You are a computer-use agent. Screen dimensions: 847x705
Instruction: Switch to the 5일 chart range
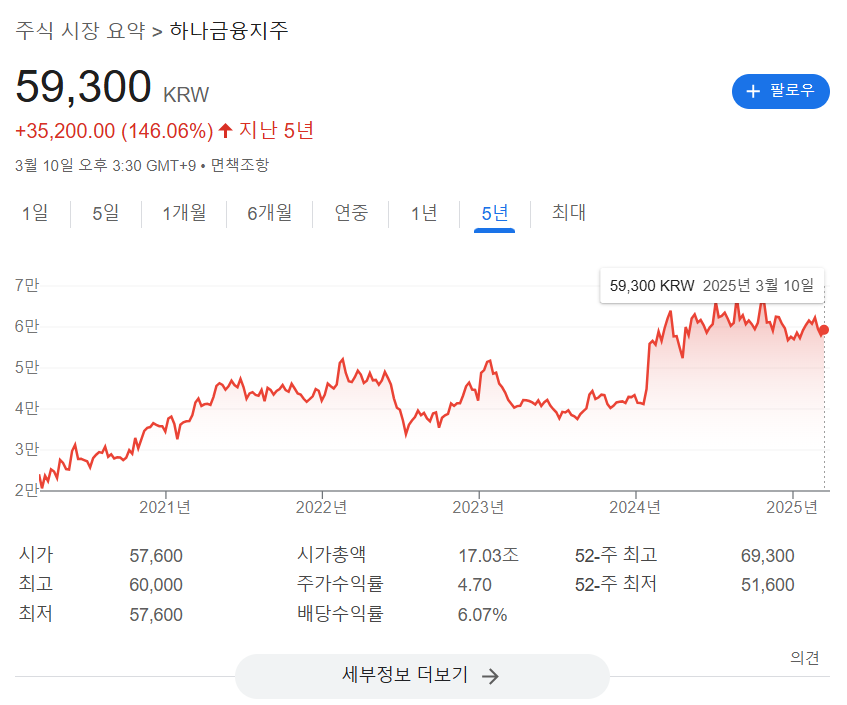click(104, 213)
